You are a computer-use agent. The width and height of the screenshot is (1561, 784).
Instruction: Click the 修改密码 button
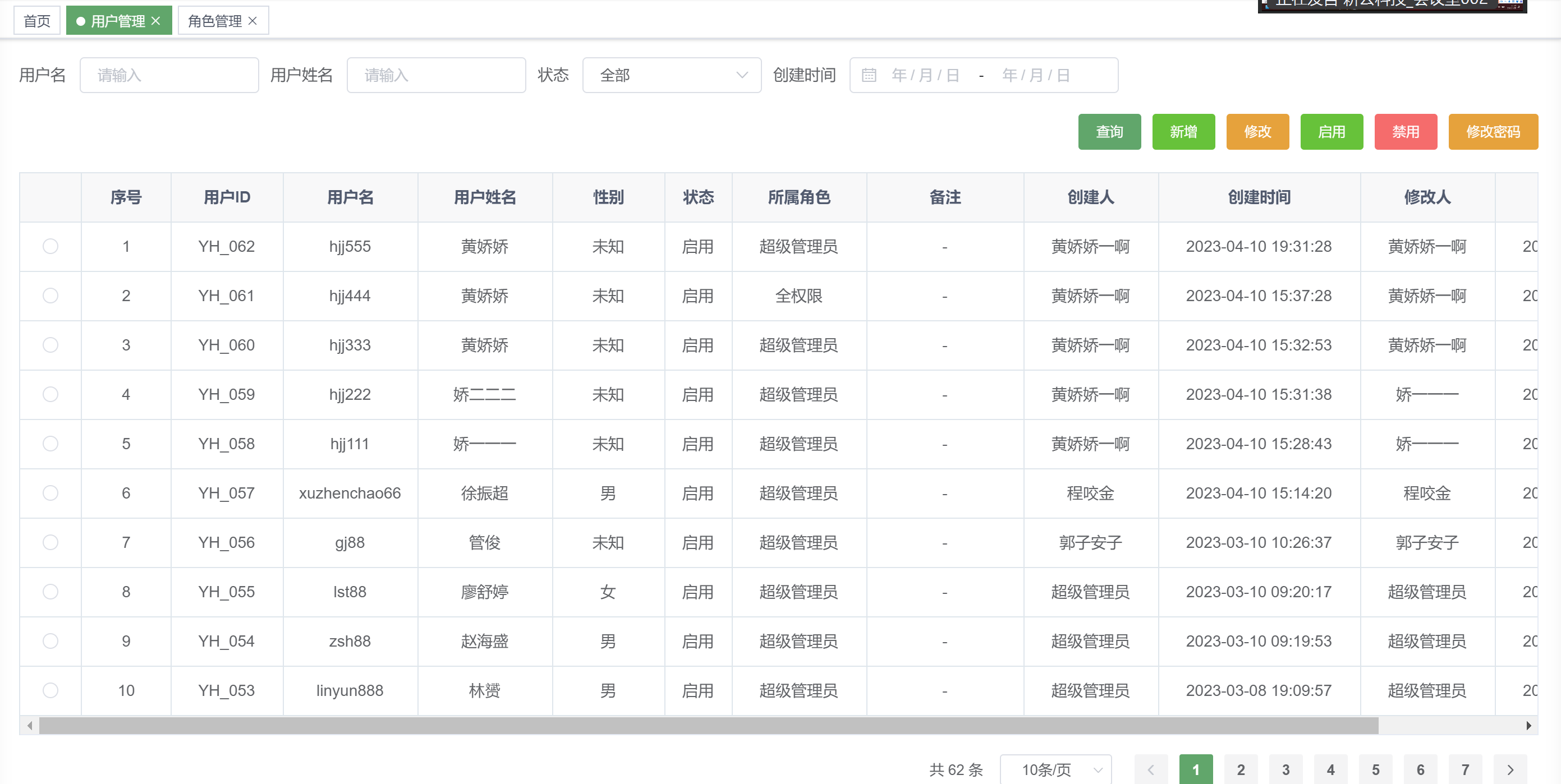pyautogui.click(x=1493, y=131)
